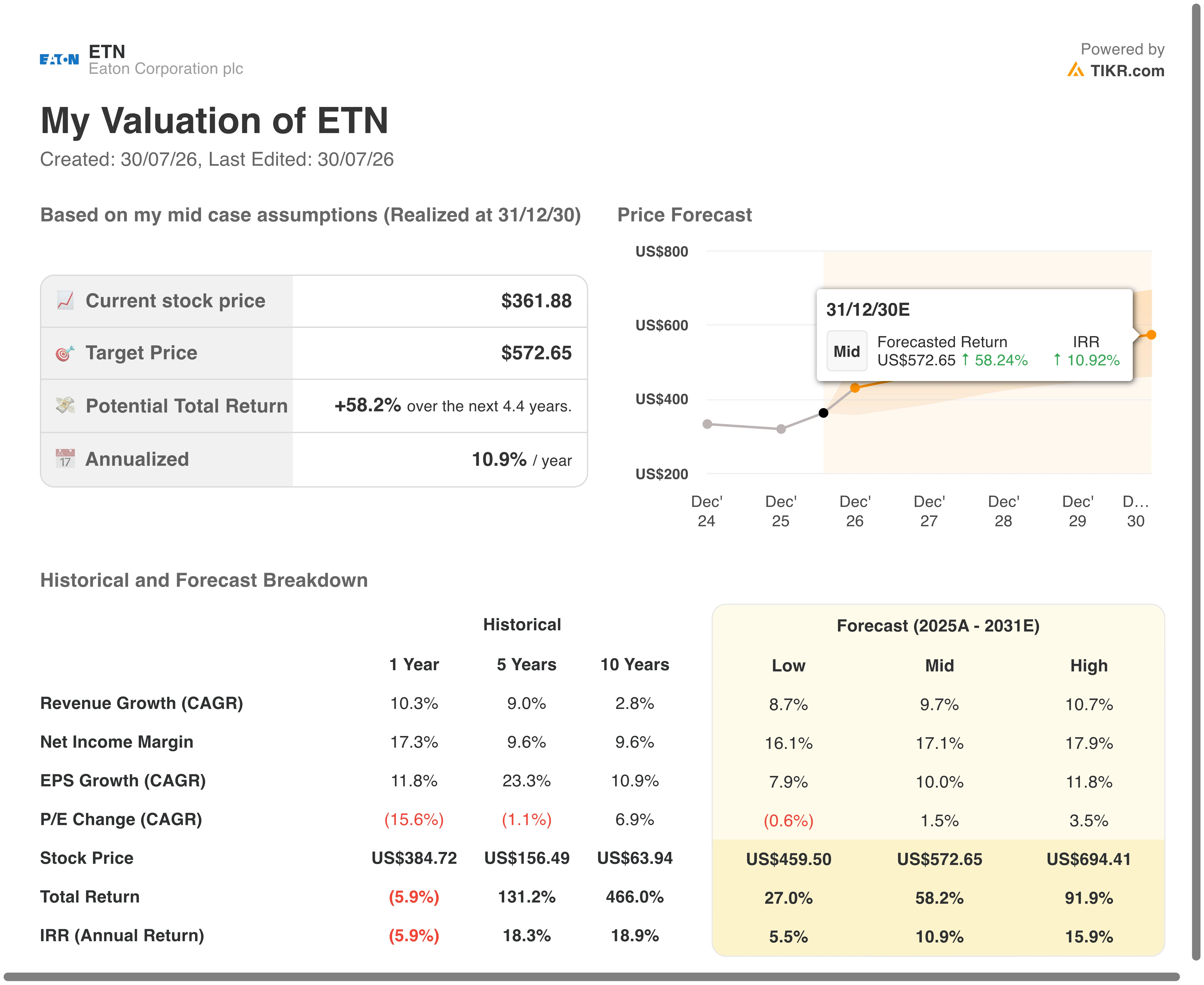Image resolution: width=1204 pixels, height=985 pixels.
Task: Select the black current-price point on chart
Action: tap(823, 413)
